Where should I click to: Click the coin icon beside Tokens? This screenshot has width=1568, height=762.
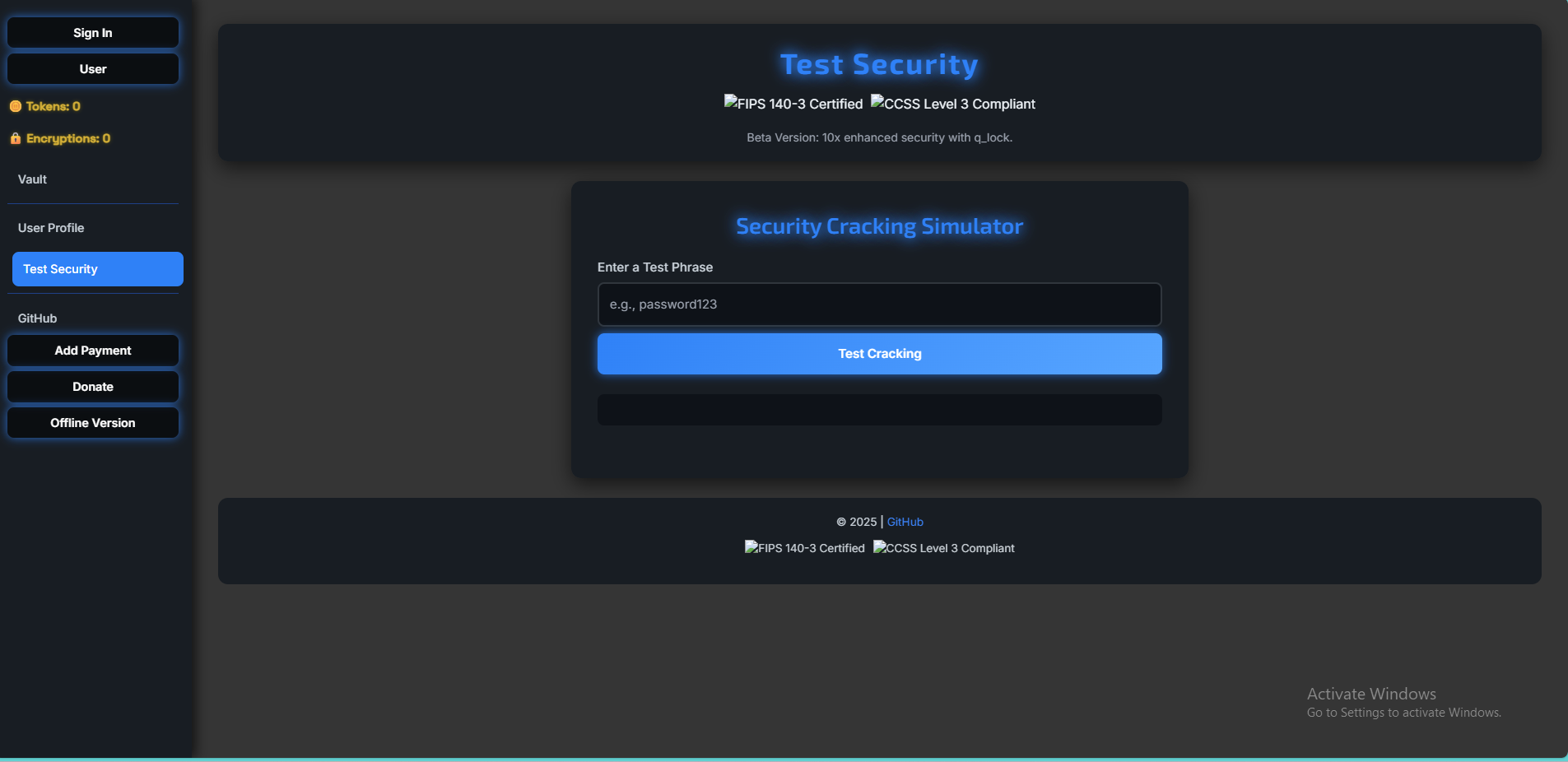coord(15,106)
